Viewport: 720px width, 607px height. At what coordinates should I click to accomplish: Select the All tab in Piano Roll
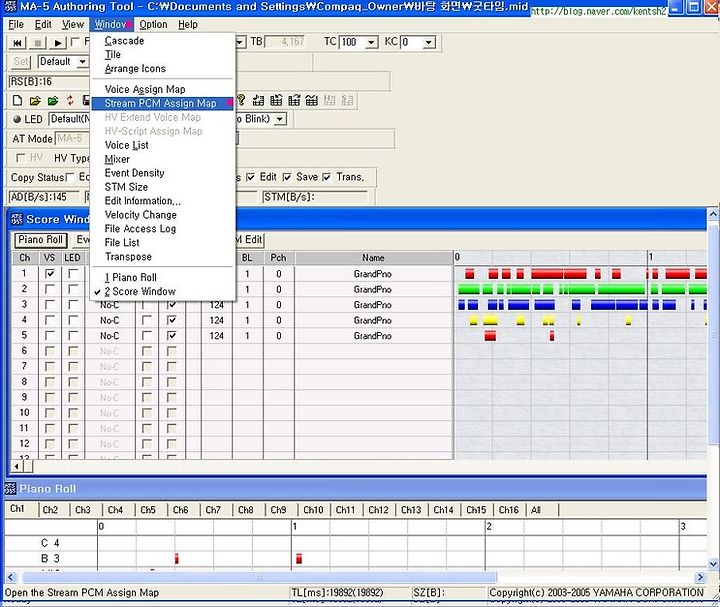[536, 510]
